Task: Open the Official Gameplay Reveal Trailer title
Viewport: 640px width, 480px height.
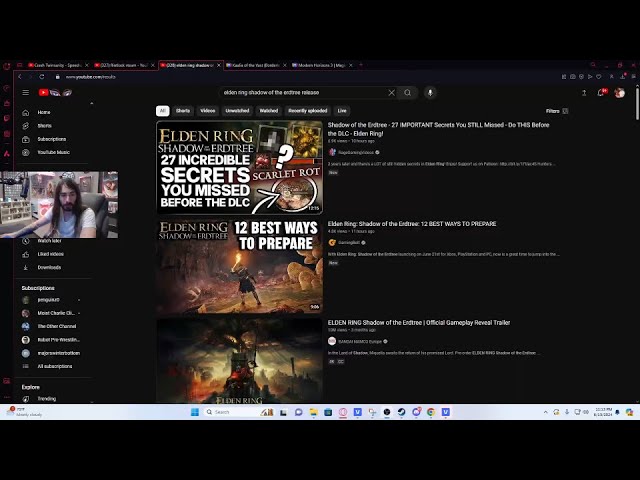Action: pyautogui.click(x=419, y=322)
